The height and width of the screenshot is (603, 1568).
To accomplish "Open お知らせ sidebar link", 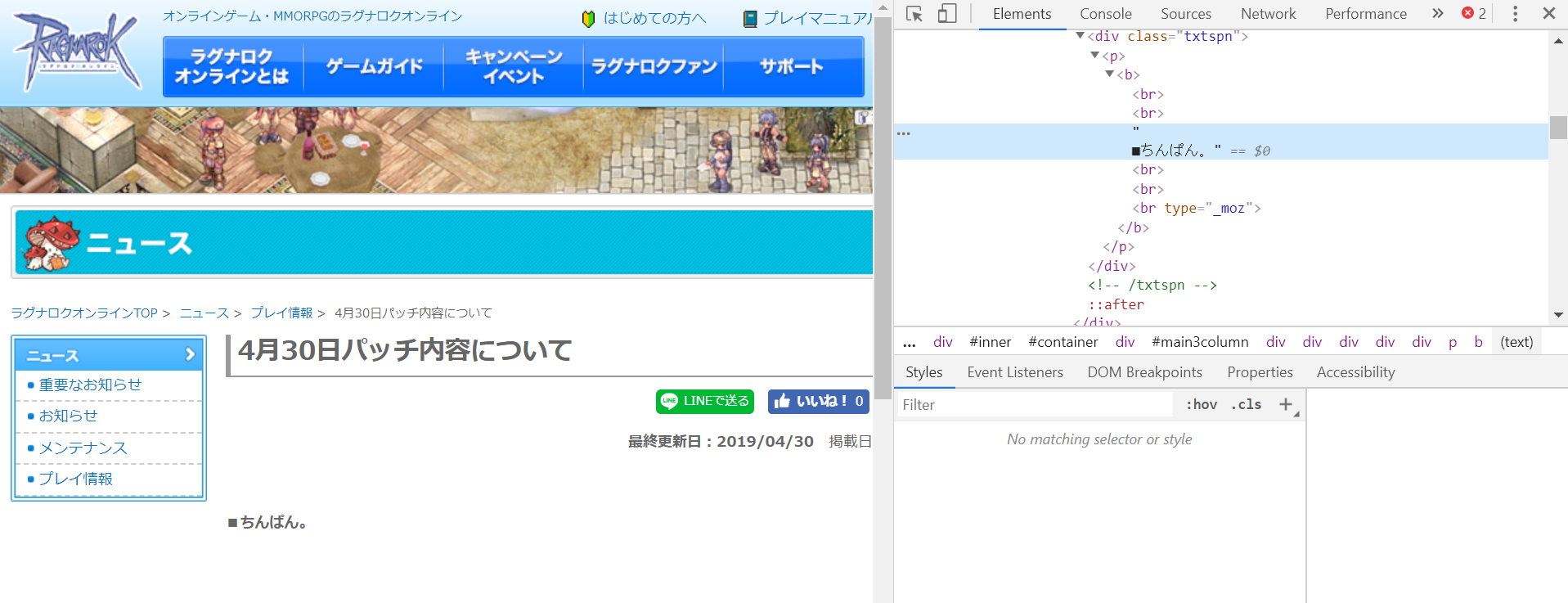I will 68,416.
